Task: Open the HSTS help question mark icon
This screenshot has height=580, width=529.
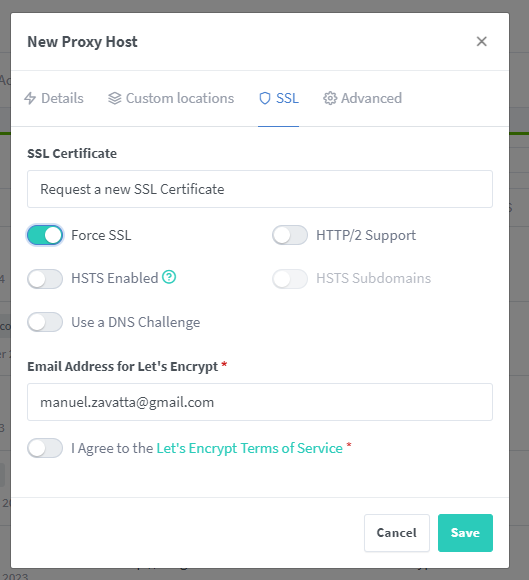Action: point(169,277)
